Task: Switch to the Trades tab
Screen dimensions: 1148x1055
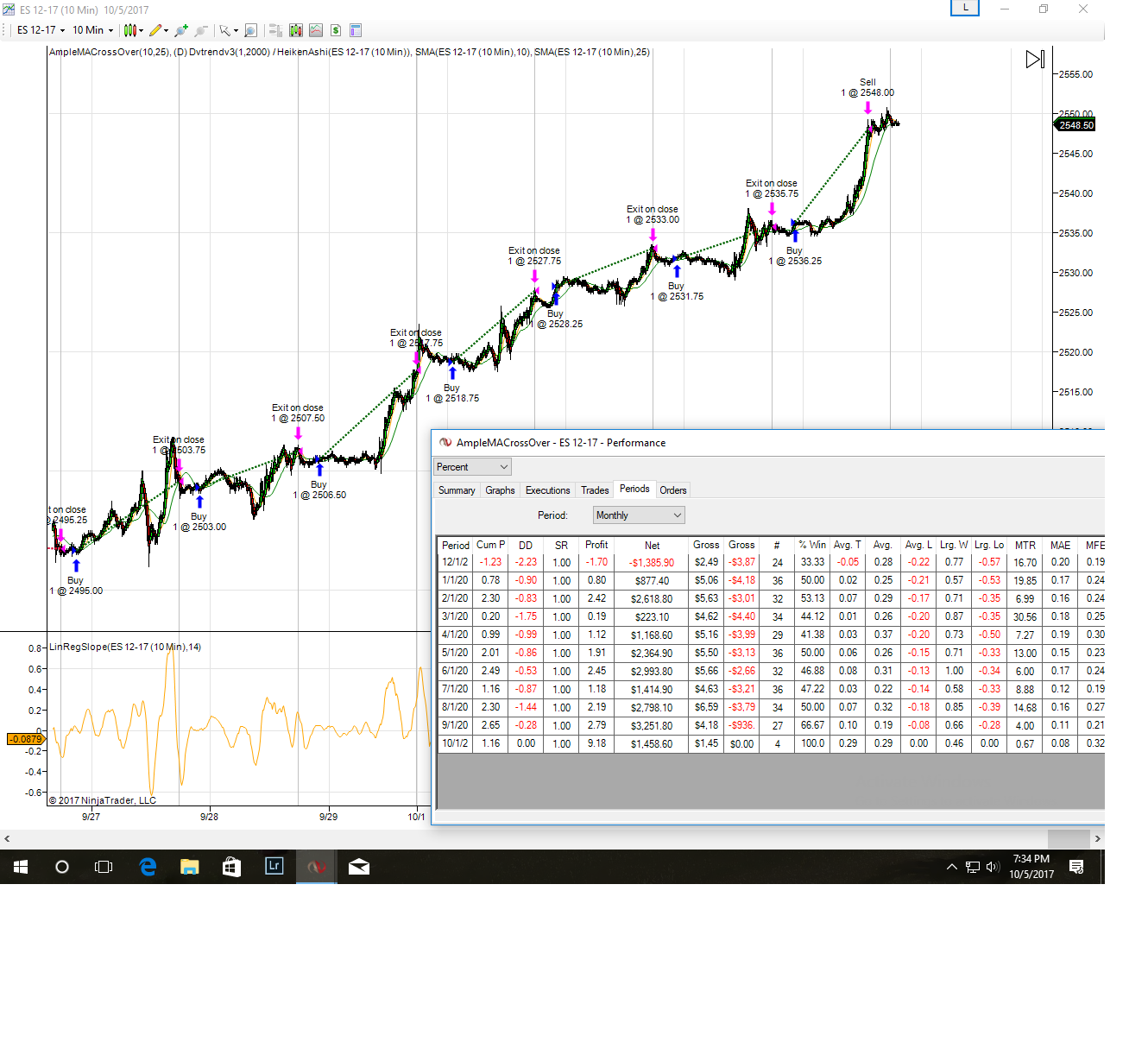Action: (x=595, y=490)
